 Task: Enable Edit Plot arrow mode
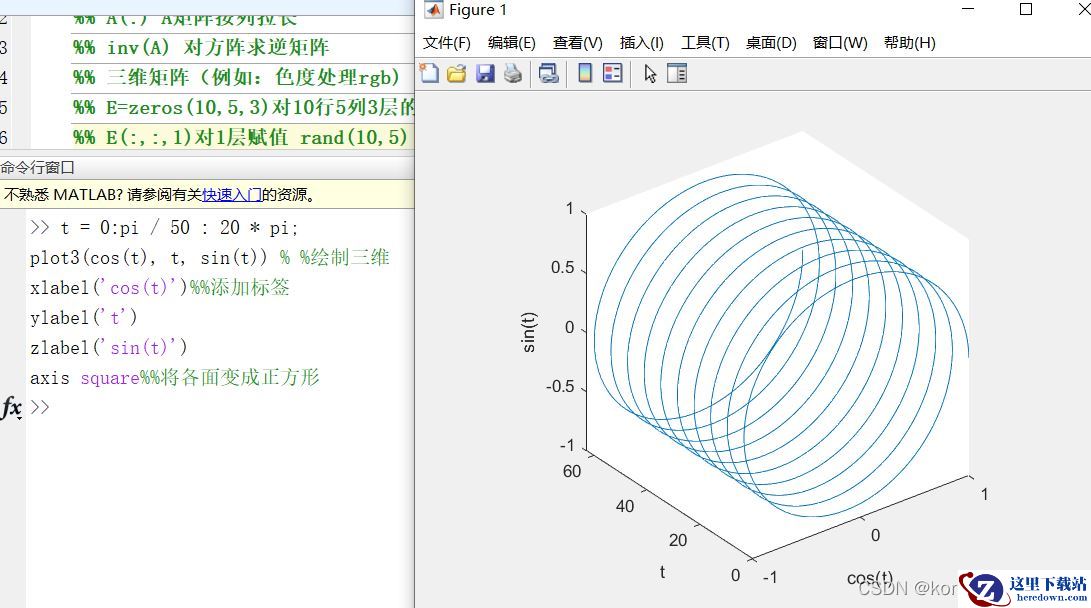coord(650,74)
